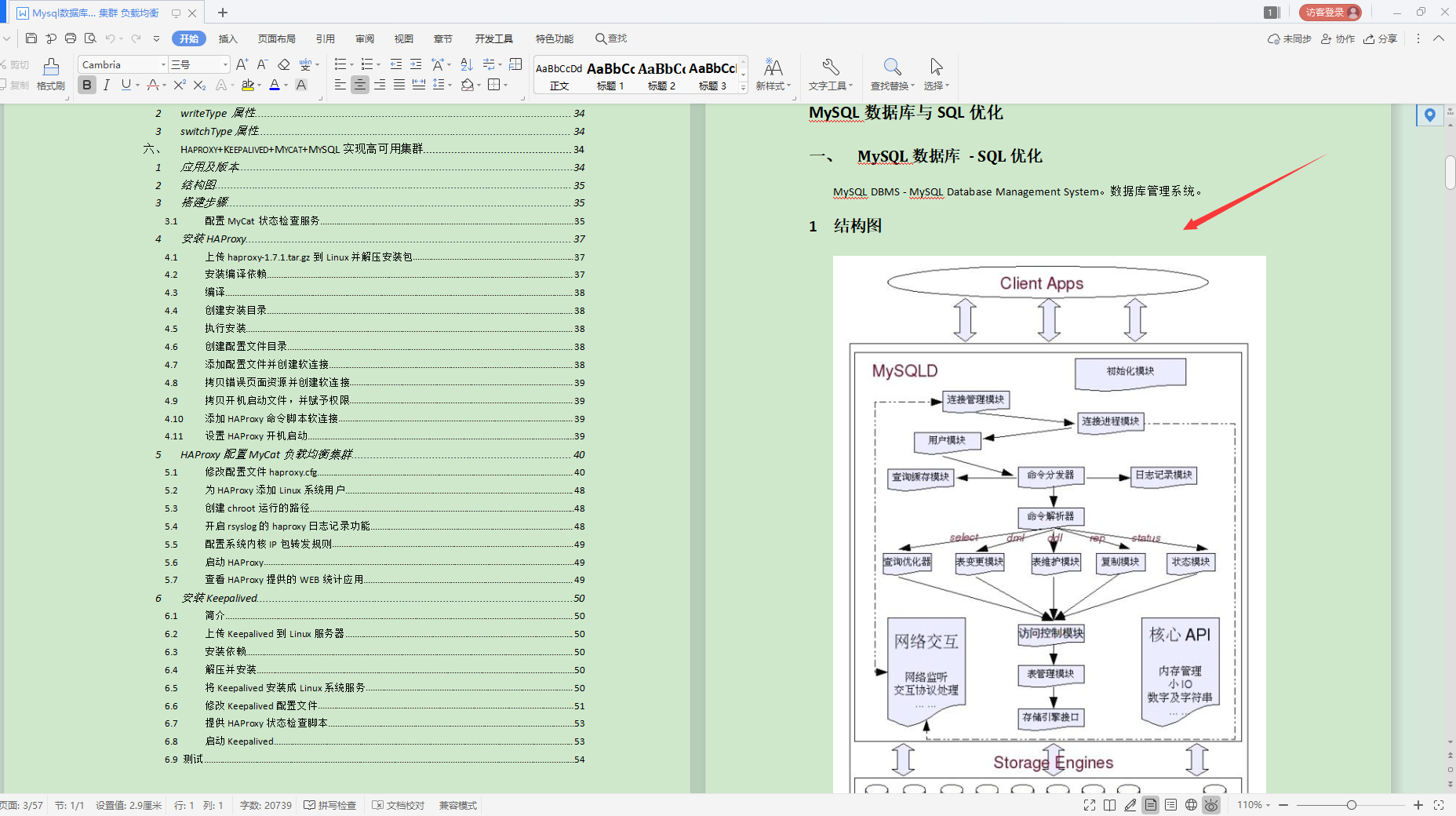
Task: Click the spell check icon in status bar
Action: (330, 805)
